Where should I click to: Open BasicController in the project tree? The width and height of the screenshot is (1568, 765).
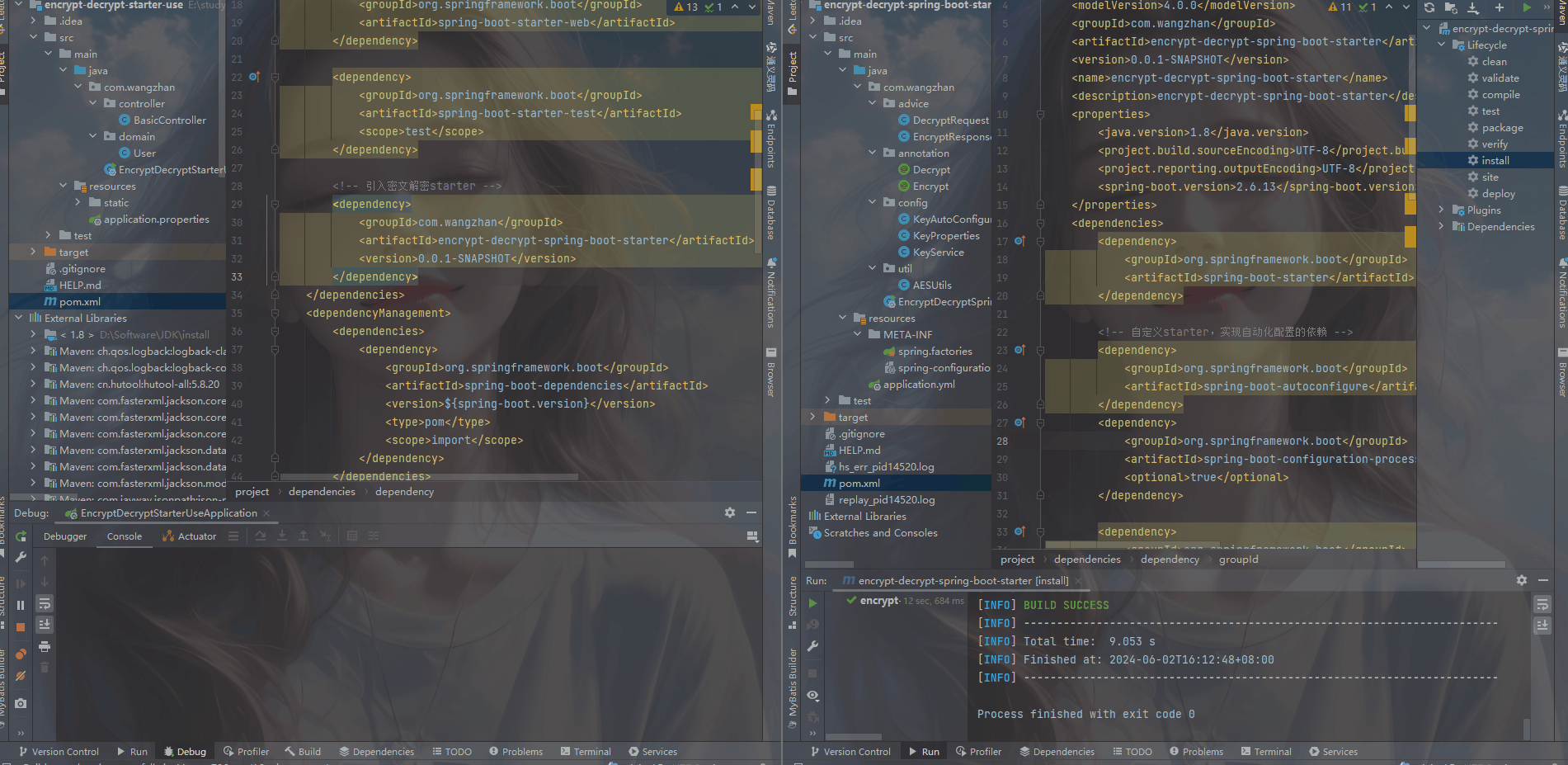[x=170, y=120]
